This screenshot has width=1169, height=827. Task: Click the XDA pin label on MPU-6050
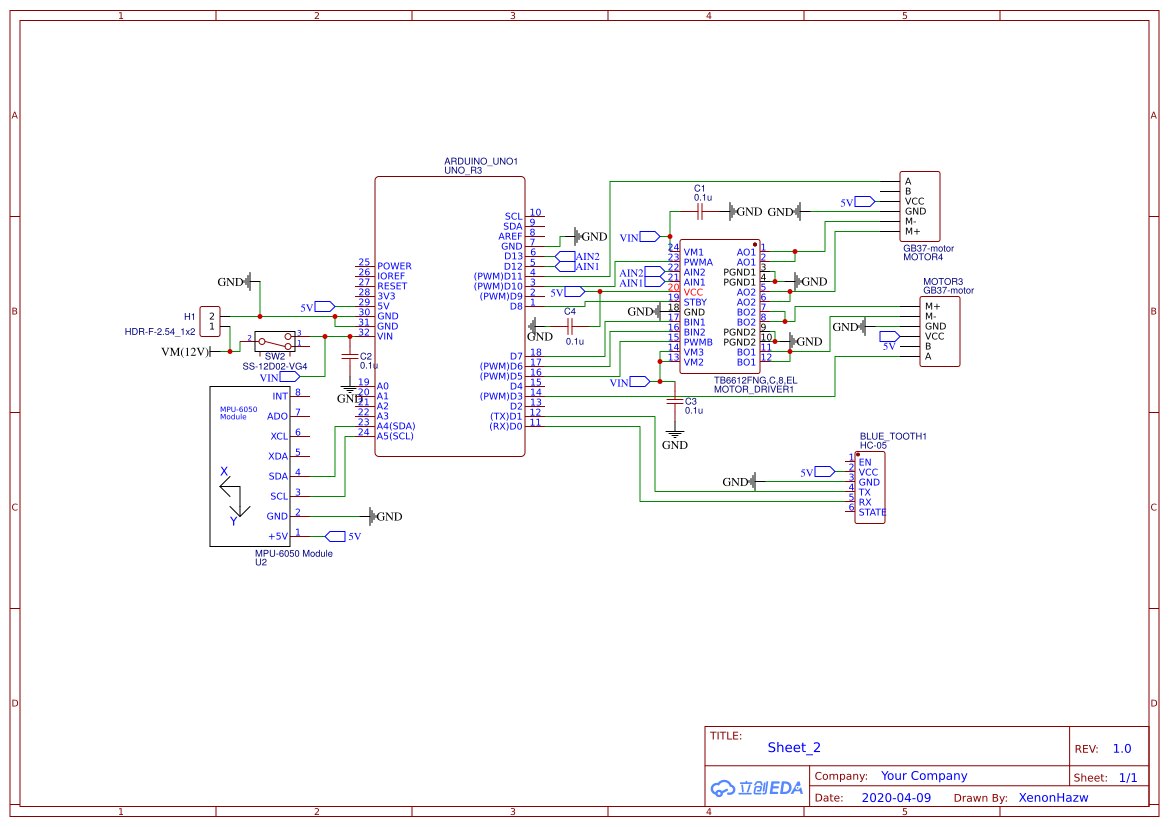278,456
